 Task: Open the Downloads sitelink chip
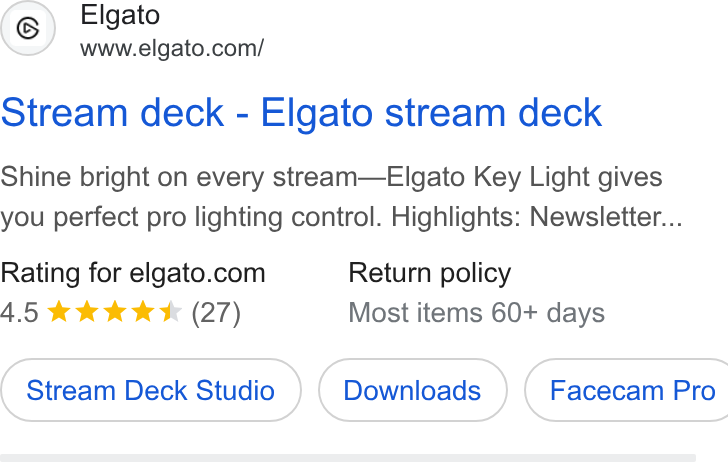[412, 390]
